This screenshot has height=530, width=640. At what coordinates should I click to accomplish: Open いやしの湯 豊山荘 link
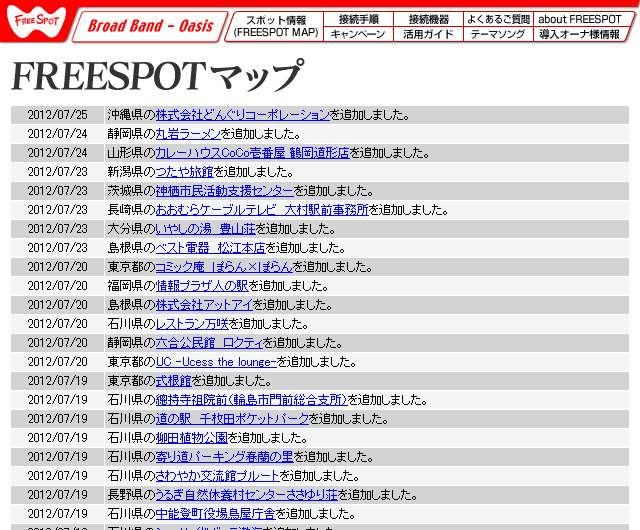(205, 229)
